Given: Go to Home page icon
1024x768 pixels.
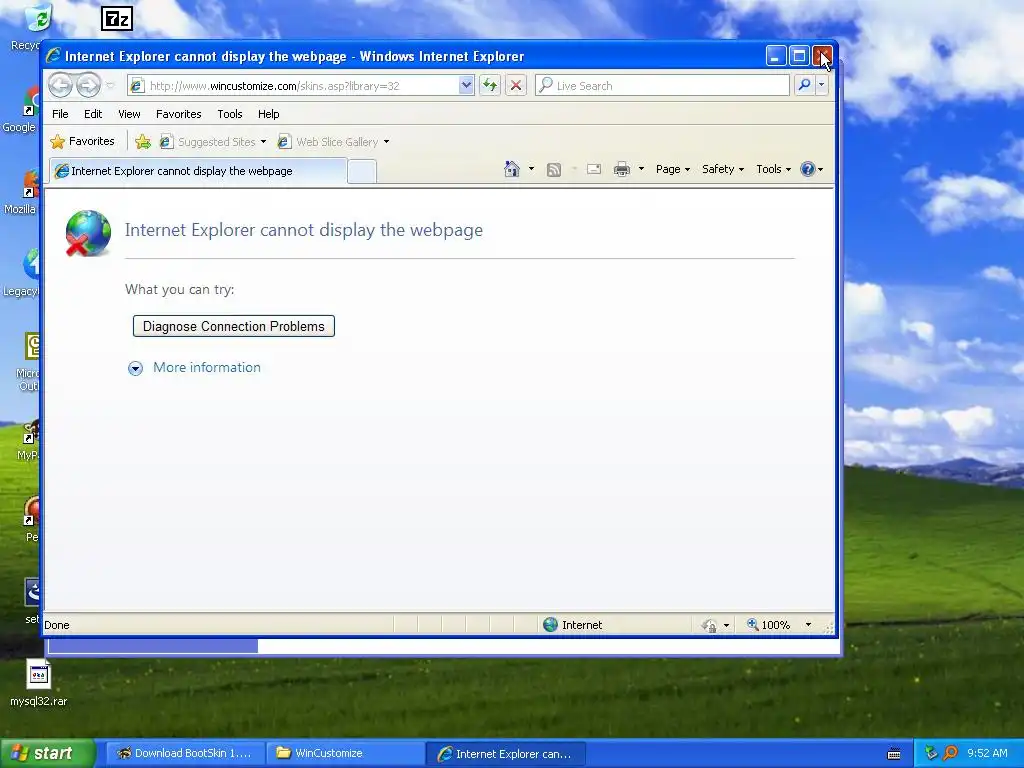Looking at the screenshot, I should (512, 169).
